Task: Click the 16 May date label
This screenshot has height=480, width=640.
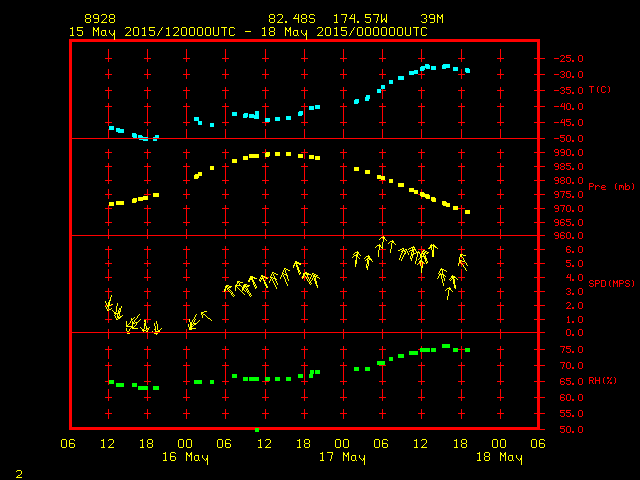Action: 185,457
